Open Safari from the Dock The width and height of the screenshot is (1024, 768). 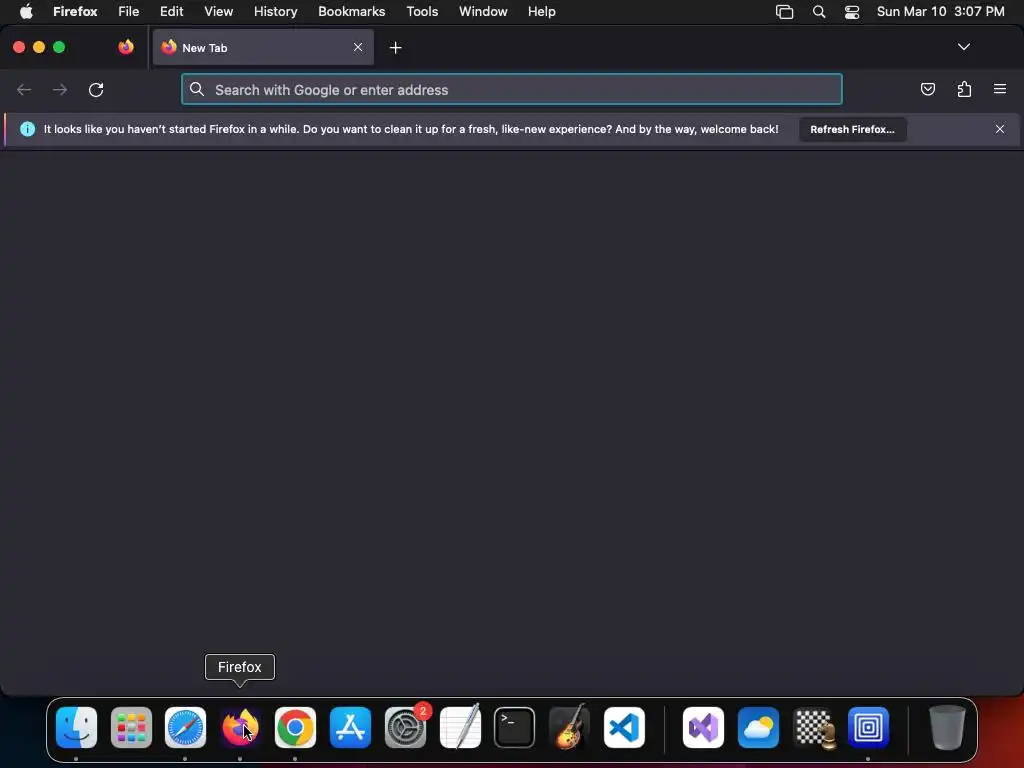[185, 727]
